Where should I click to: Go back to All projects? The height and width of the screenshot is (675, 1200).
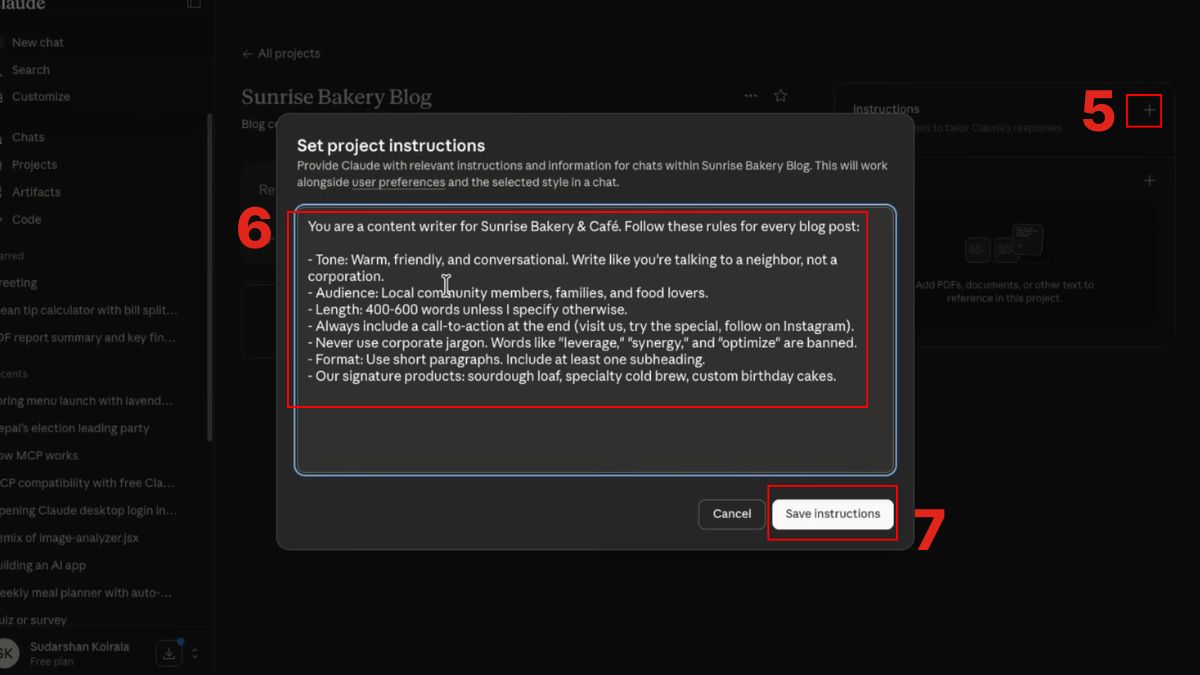281,54
